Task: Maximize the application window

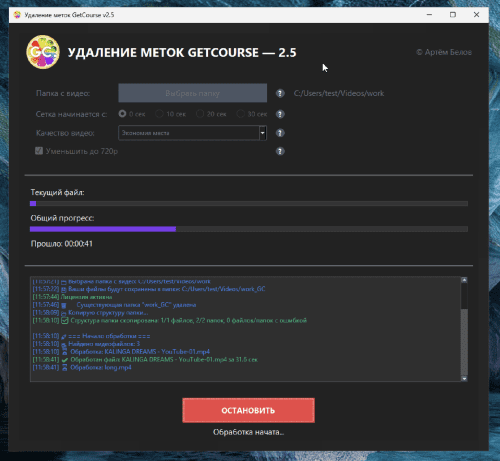Action: (x=453, y=15)
